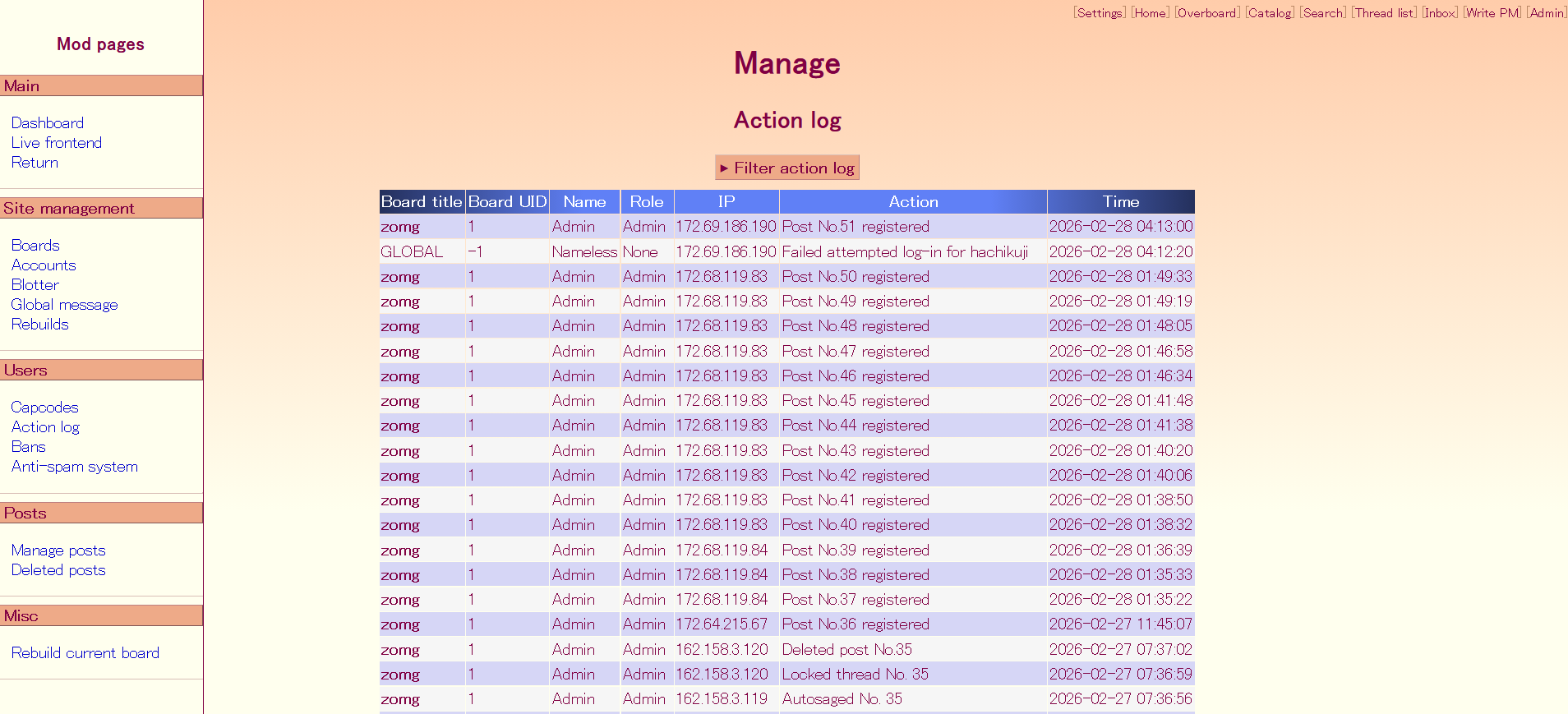
Task: Click Write PM in top navigation
Action: point(1492,13)
